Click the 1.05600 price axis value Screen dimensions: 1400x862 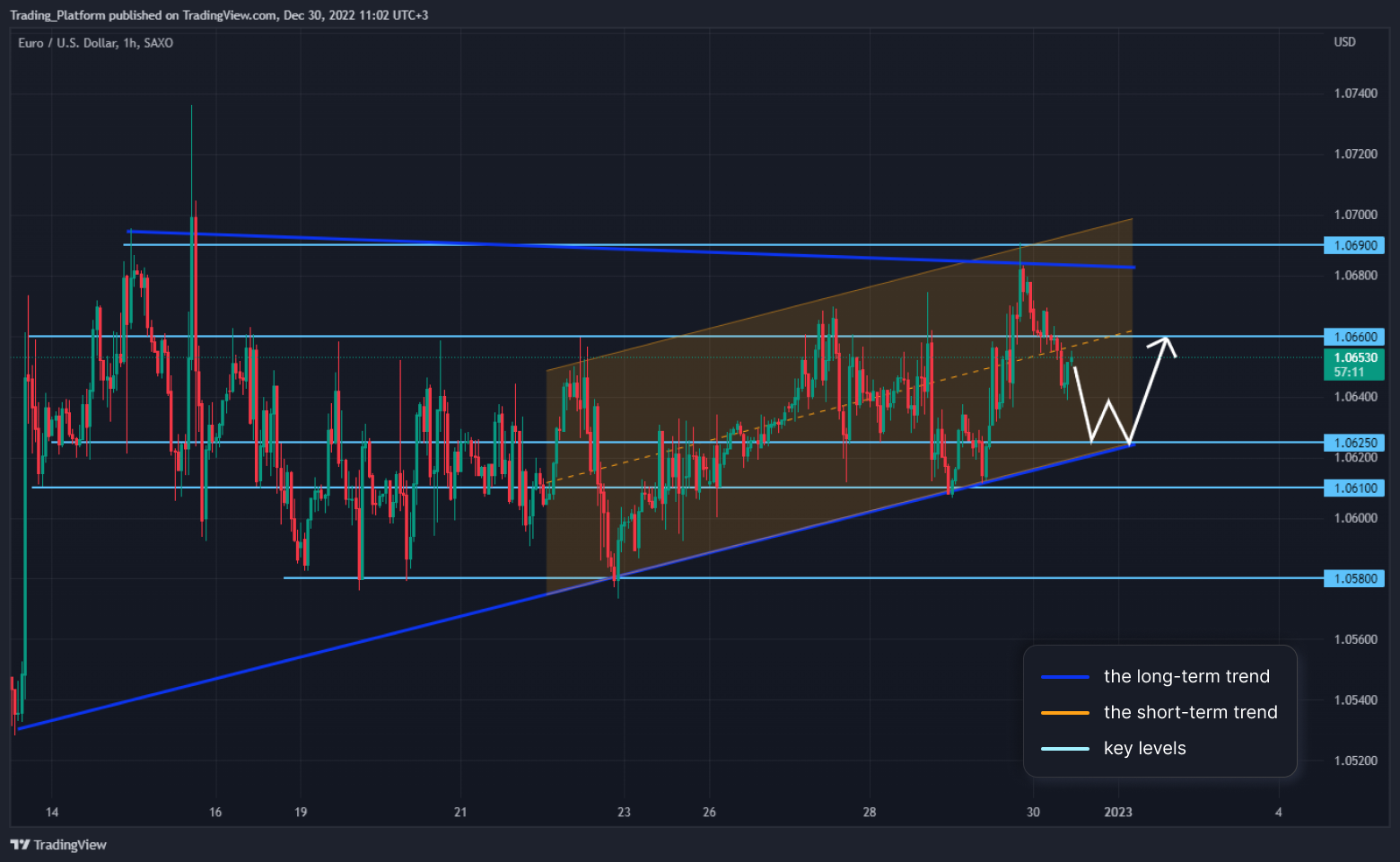[1355, 639]
